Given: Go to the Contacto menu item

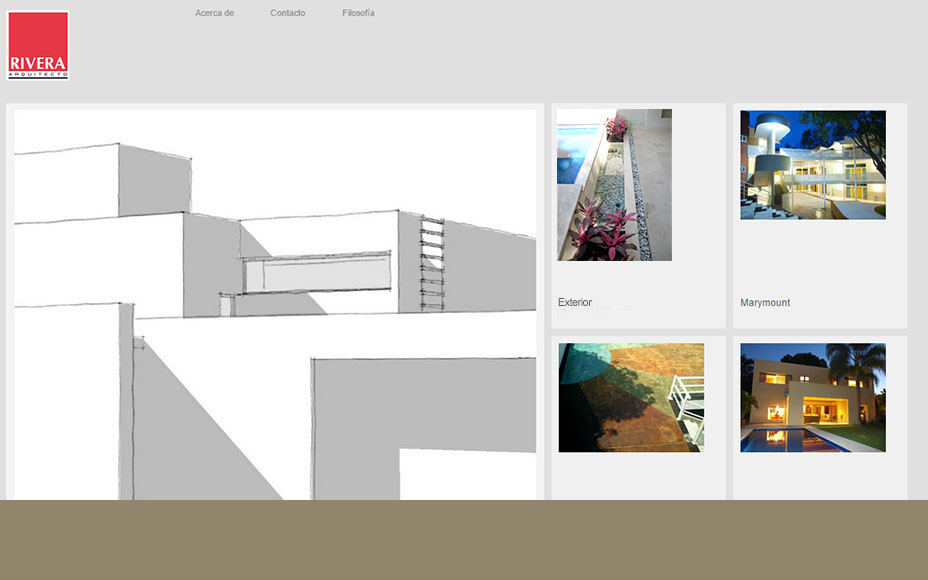Looking at the screenshot, I should click(288, 13).
